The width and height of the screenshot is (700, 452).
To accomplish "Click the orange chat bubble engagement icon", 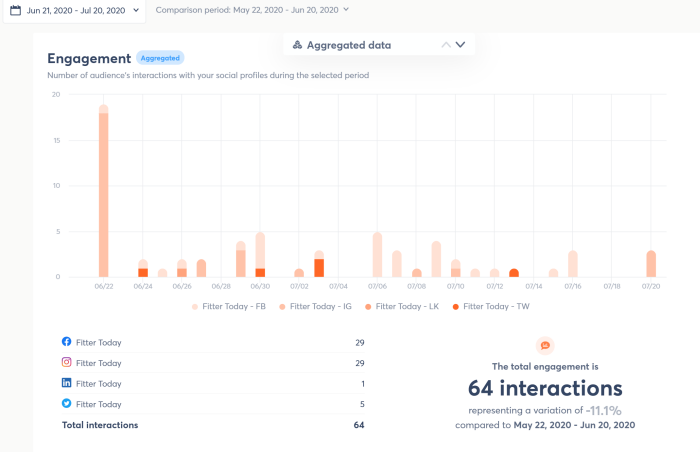I will [x=545, y=346].
